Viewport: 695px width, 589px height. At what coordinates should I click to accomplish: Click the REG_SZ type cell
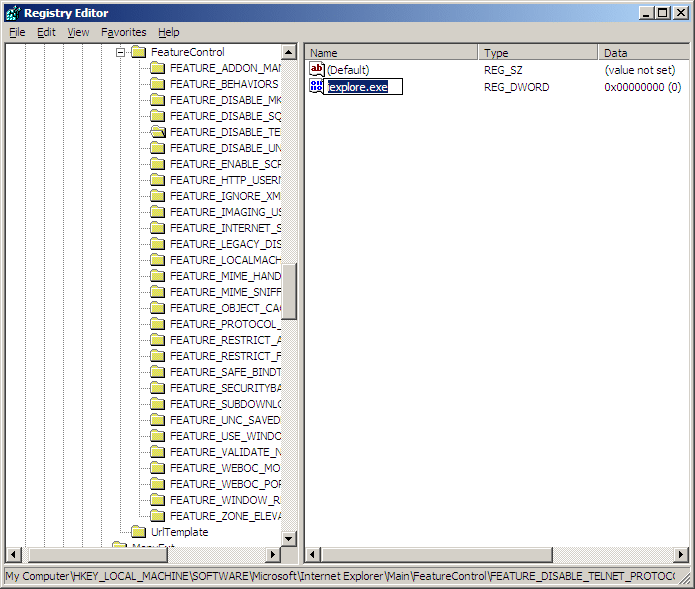tap(504, 70)
